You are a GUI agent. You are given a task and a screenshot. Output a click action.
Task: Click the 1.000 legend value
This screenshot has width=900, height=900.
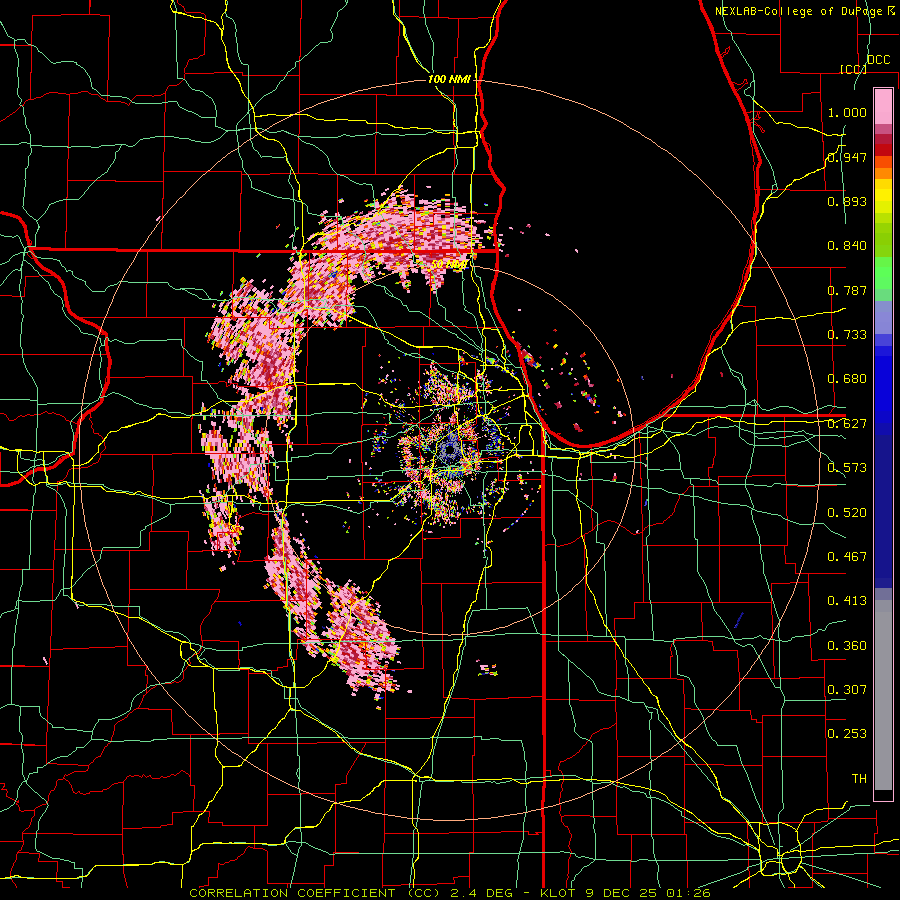pyautogui.click(x=847, y=112)
